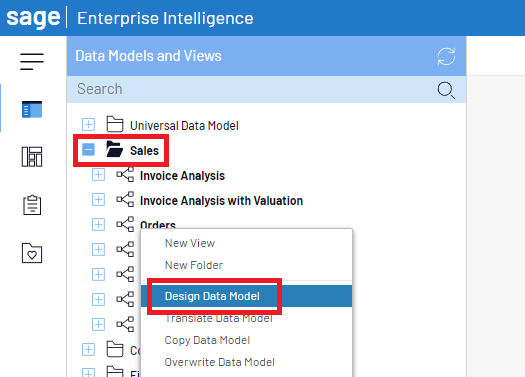This screenshot has width=525, height=377.
Task: Click the Orders data model icon
Action: coord(125,224)
